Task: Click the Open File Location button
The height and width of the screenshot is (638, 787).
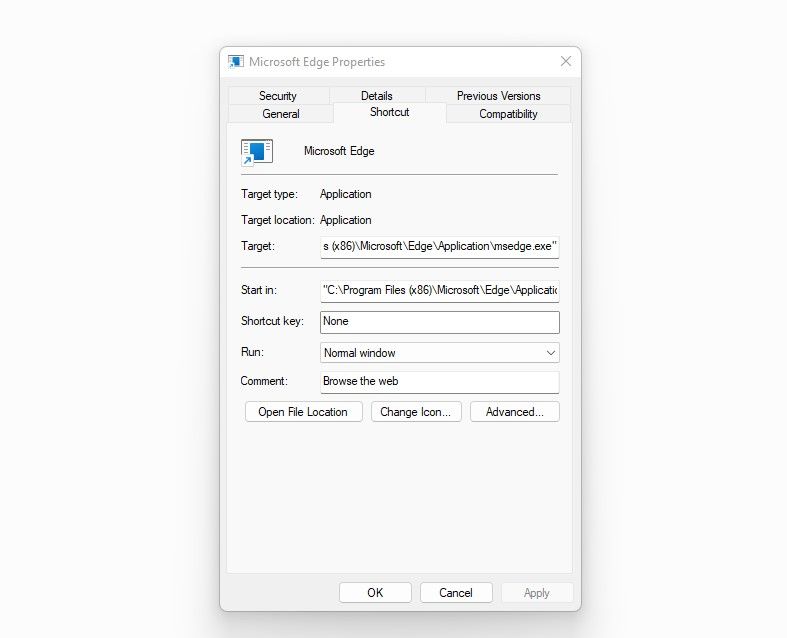Action: click(x=303, y=412)
